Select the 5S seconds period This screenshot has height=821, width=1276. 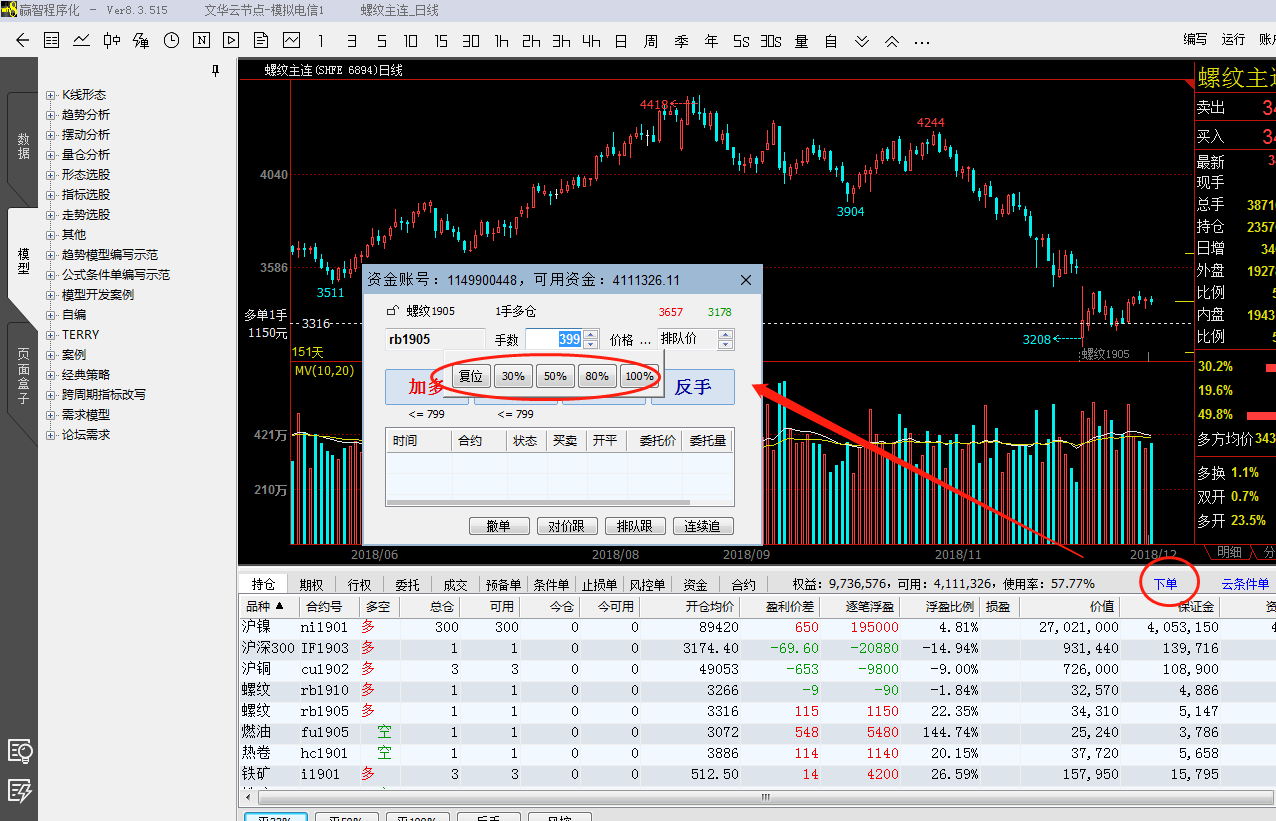(x=741, y=41)
